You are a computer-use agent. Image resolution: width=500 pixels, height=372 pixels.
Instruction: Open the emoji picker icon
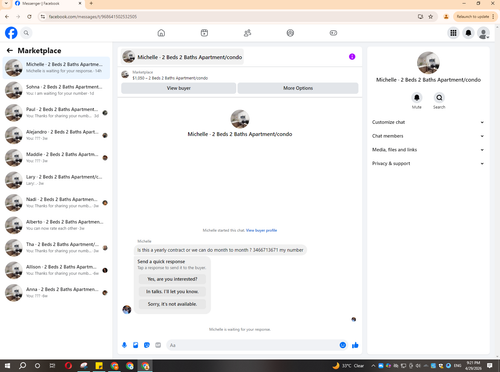tap(343, 345)
